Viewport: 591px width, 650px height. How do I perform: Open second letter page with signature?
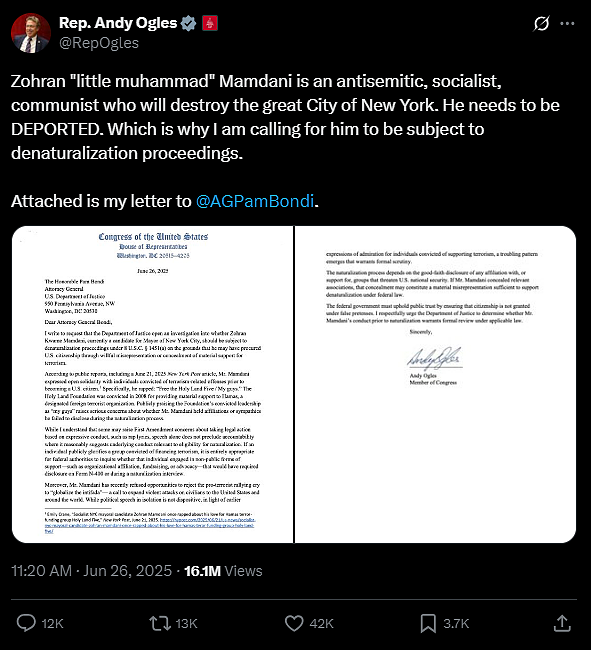435,384
